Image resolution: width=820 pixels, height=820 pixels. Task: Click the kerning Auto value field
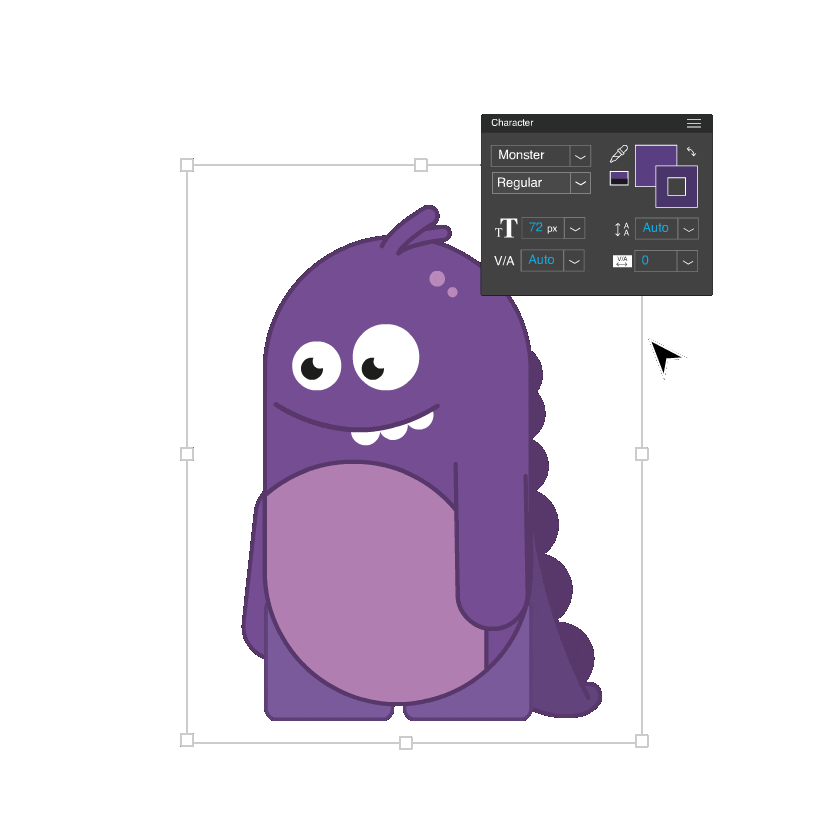pos(542,259)
